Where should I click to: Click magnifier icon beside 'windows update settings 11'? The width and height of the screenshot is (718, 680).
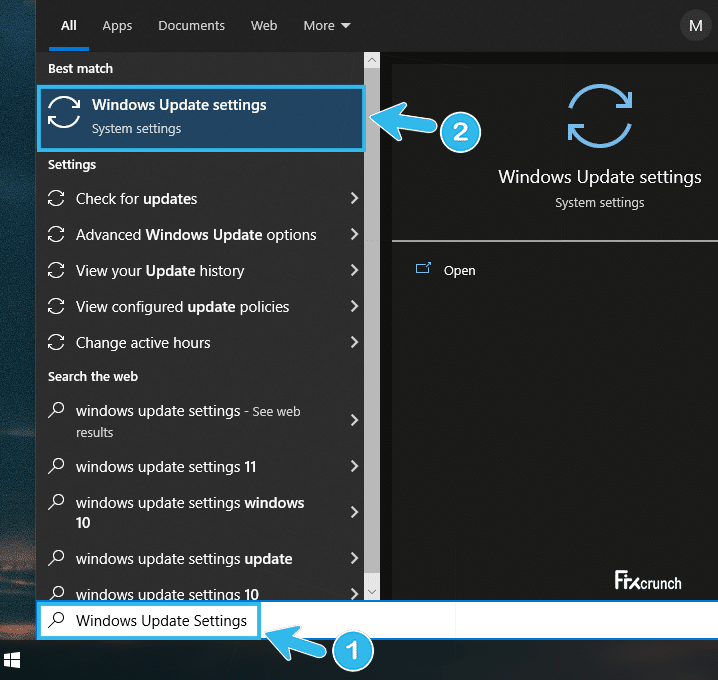pos(56,466)
